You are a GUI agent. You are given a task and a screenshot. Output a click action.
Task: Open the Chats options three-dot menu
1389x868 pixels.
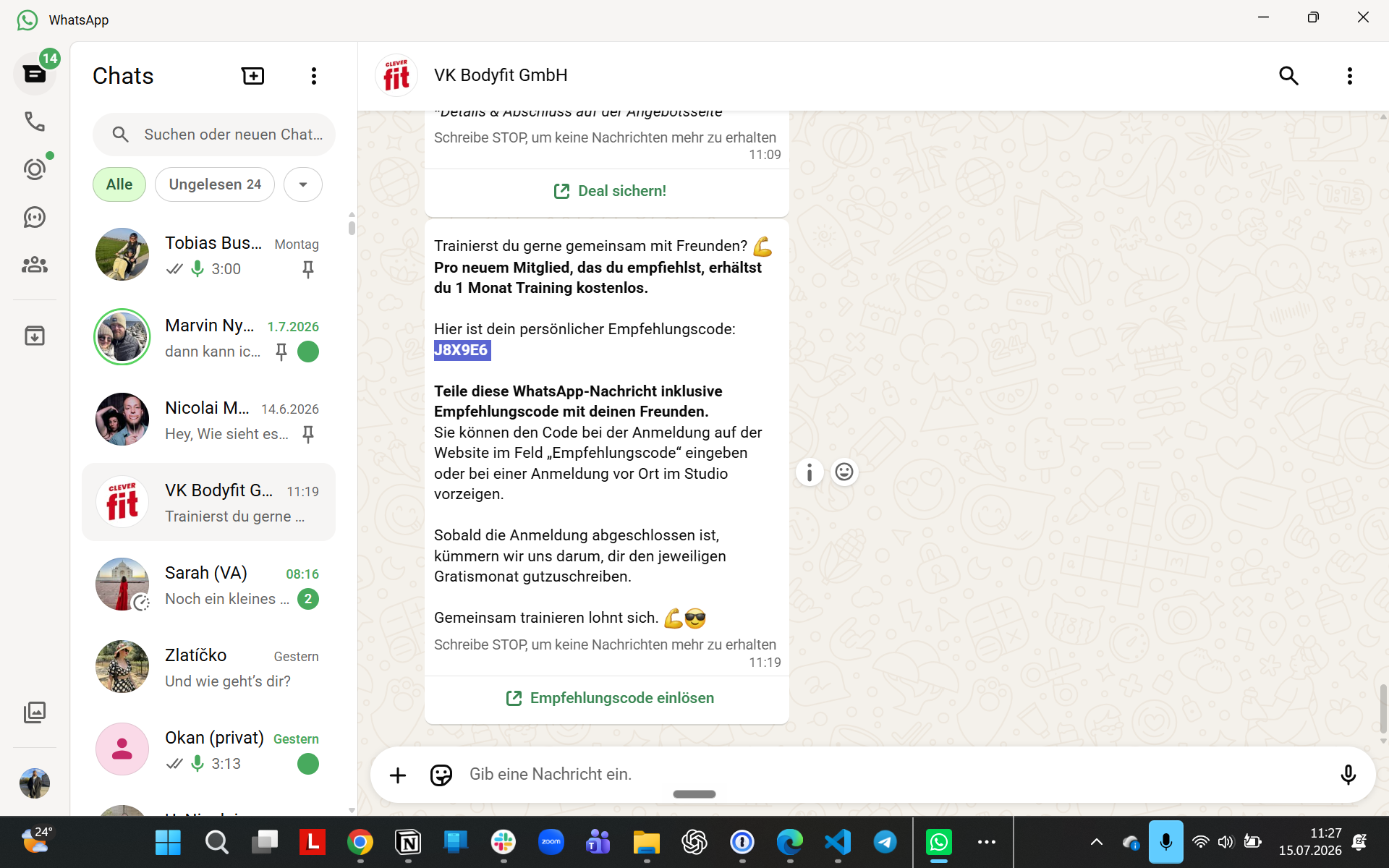click(313, 76)
